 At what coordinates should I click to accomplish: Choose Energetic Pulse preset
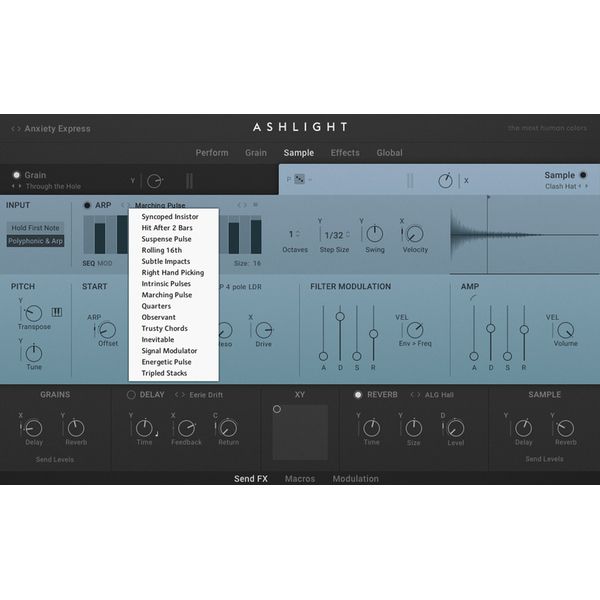point(174,362)
